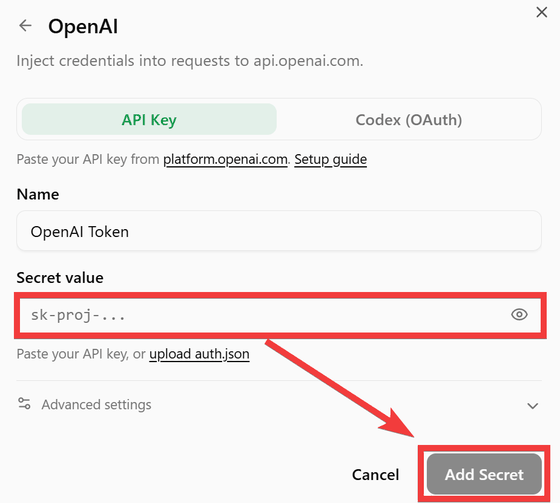The image size is (560, 503).
Task: Expand Advanced settings via chevron arrow
Action: 532,406
